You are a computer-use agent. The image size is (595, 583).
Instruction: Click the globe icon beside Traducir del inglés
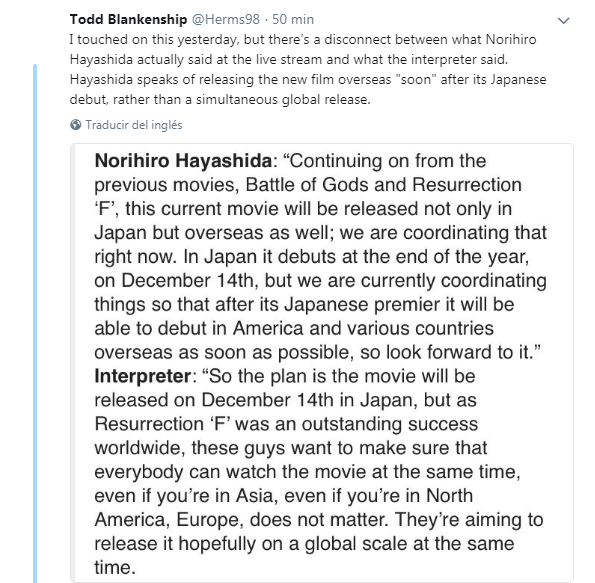[x=76, y=124]
